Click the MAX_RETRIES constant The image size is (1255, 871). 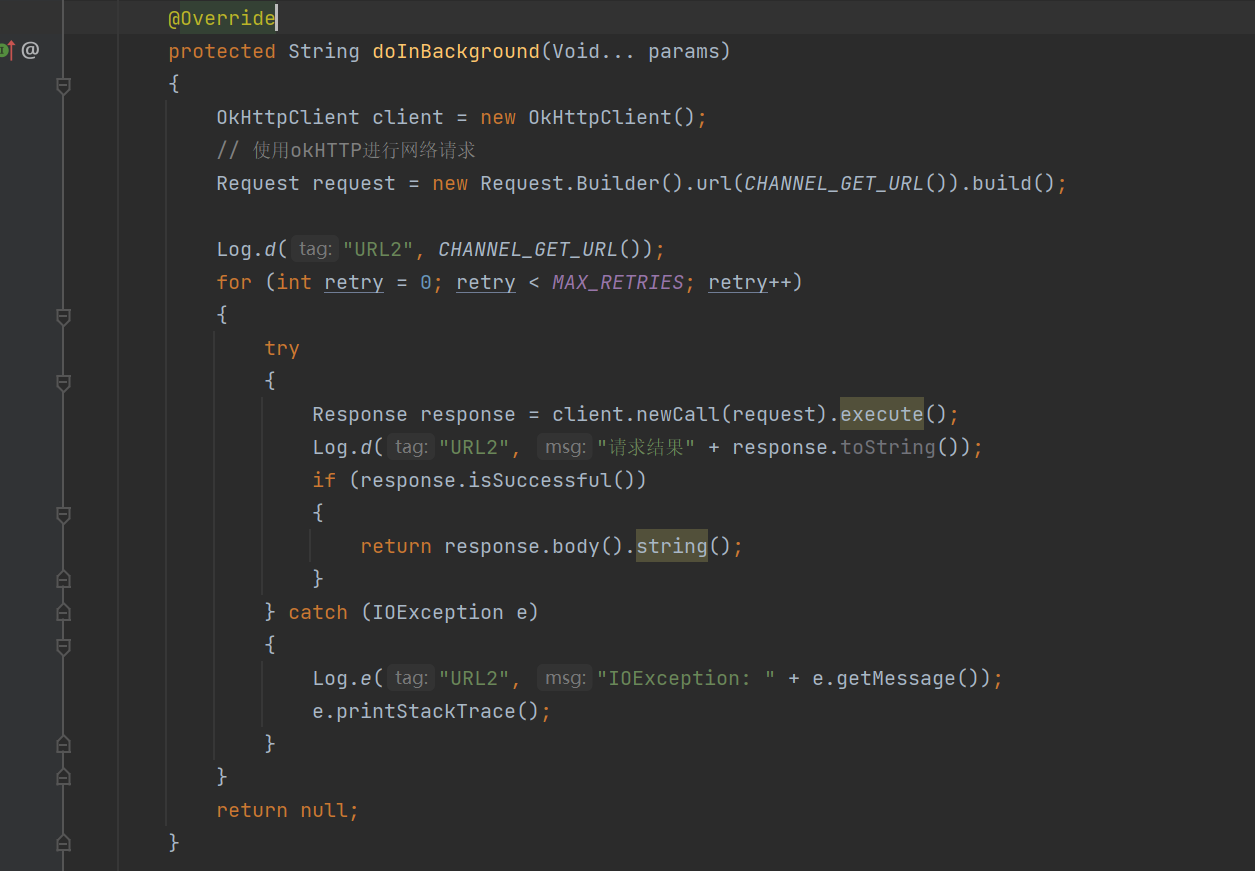[618, 282]
